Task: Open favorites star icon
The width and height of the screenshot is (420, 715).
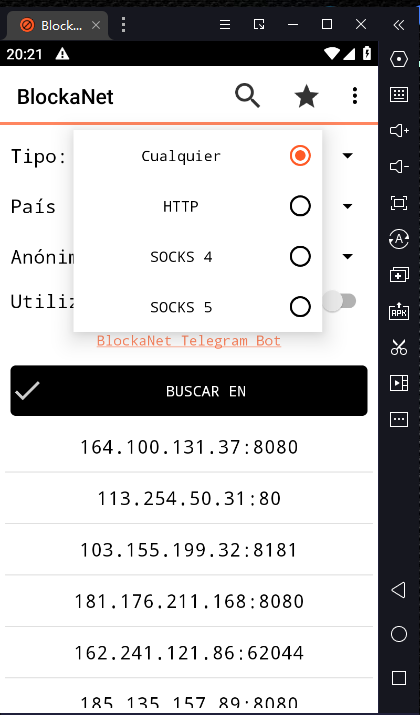Action: (x=306, y=96)
